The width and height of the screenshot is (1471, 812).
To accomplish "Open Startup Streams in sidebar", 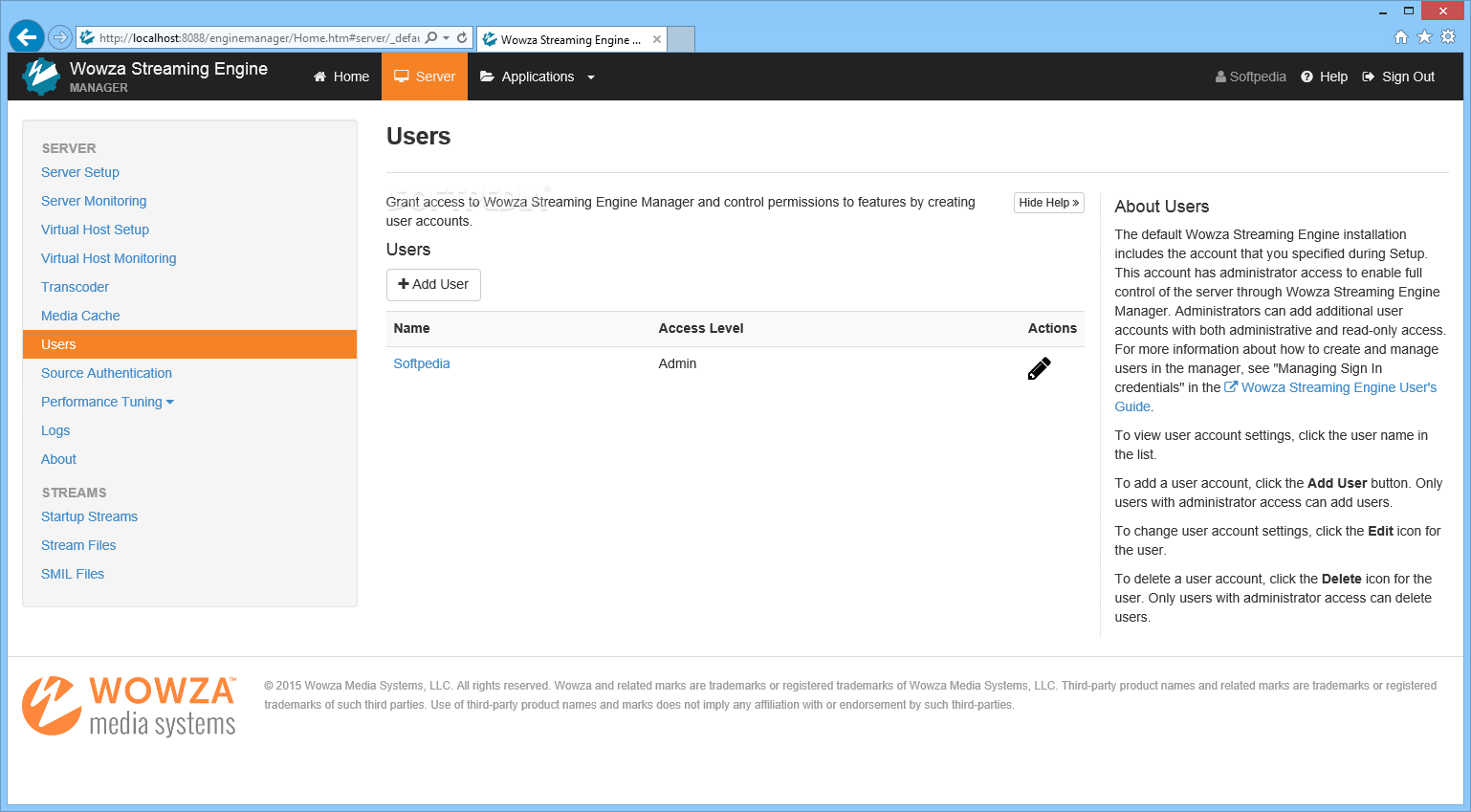I will pyautogui.click(x=89, y=516).
